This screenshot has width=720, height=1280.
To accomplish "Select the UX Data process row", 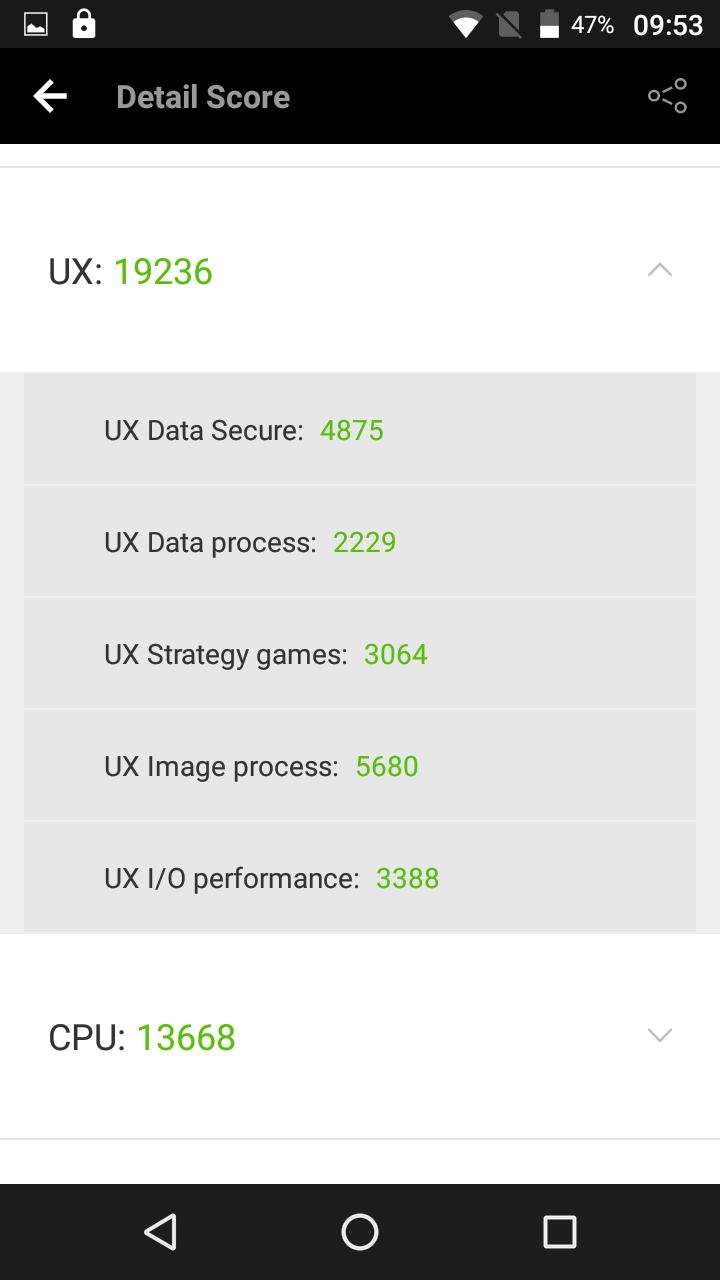I will 360,542.
